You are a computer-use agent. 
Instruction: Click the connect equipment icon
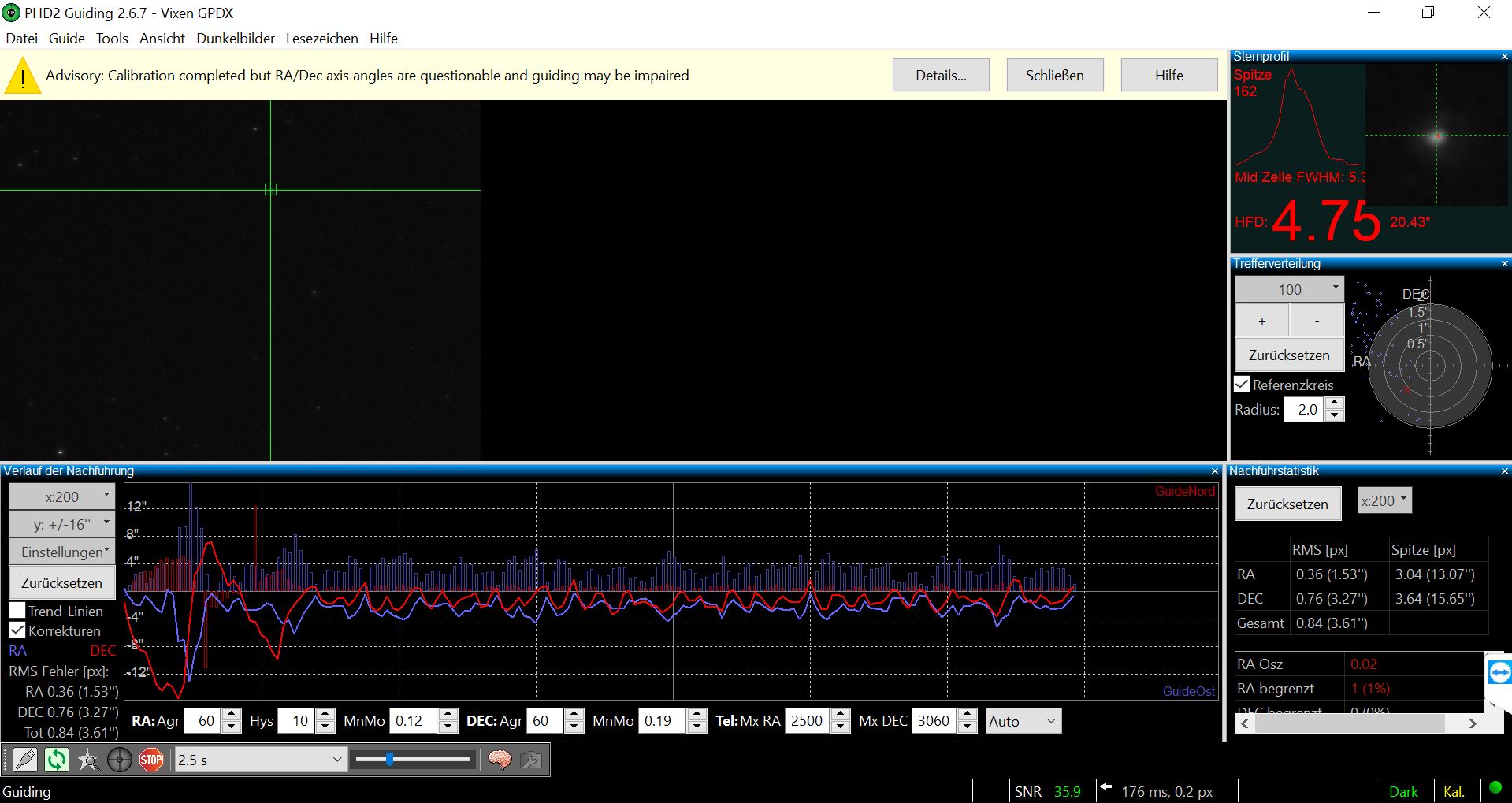pos(25,760)
